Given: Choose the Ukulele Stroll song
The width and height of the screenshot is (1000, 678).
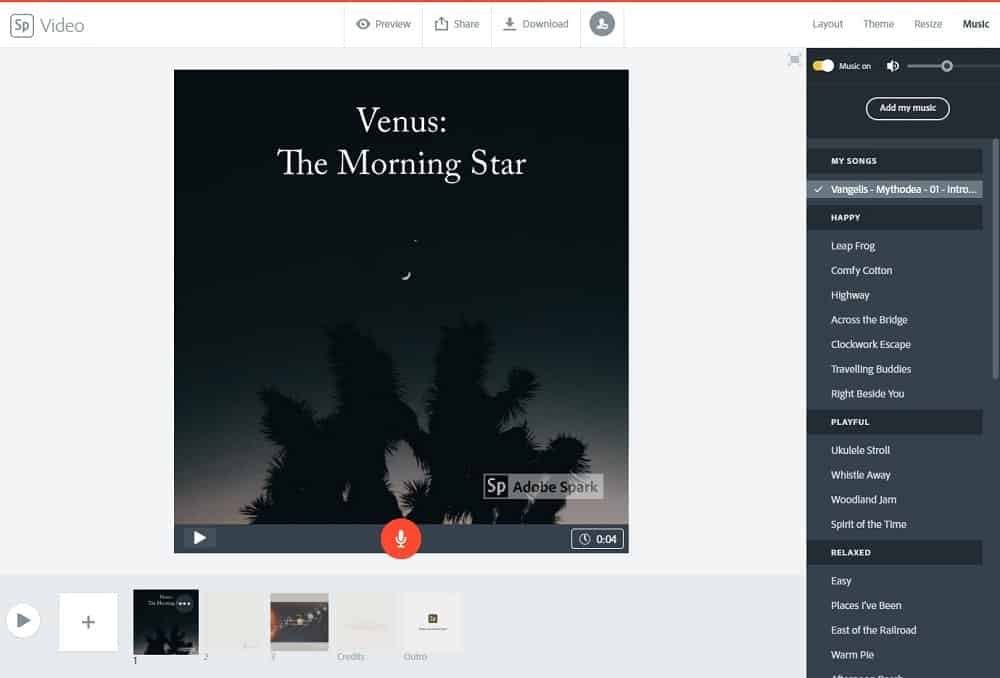Looking at the screenshot, I should click(860, 450).
